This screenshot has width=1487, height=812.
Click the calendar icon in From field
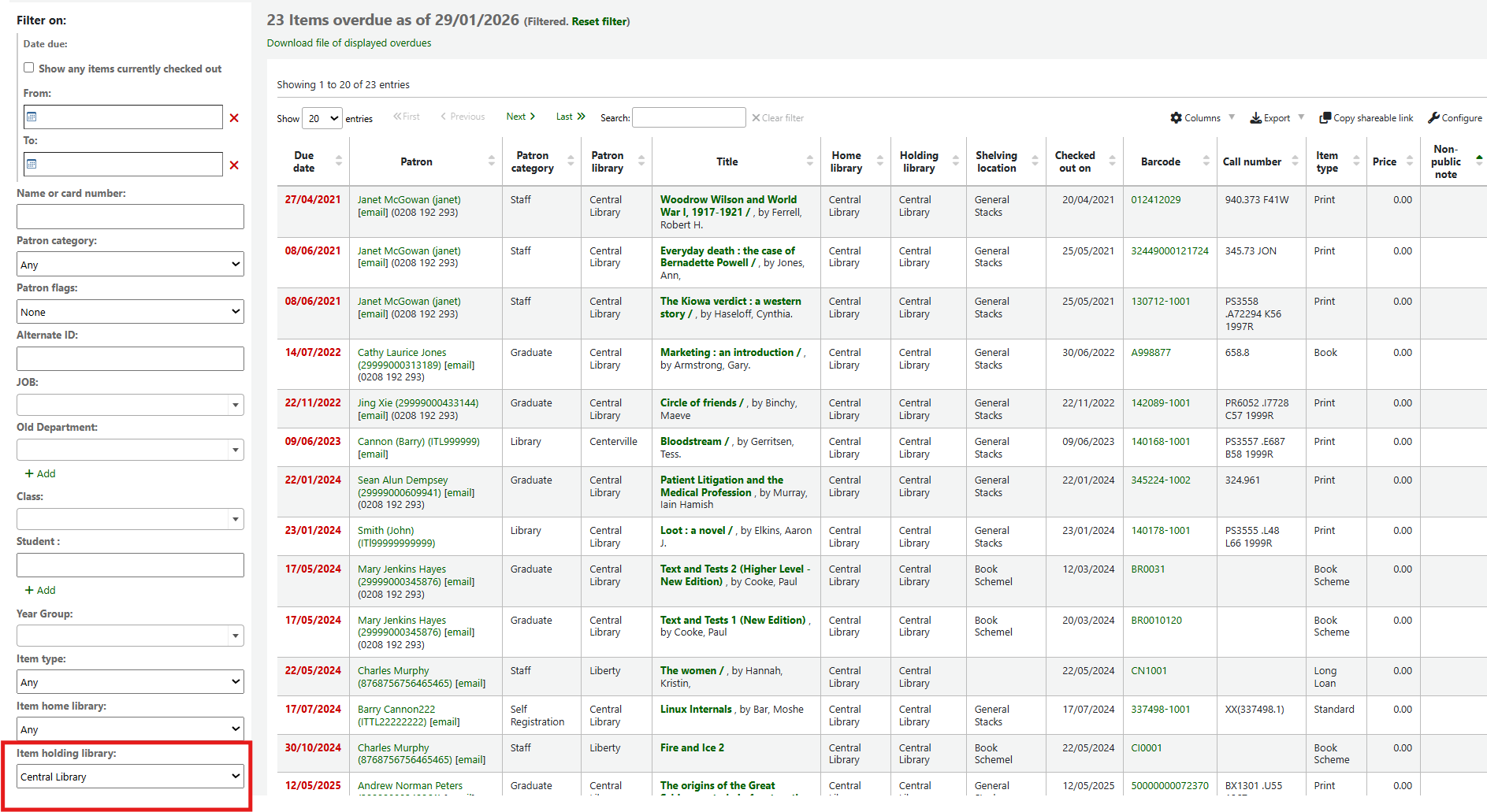32,117
